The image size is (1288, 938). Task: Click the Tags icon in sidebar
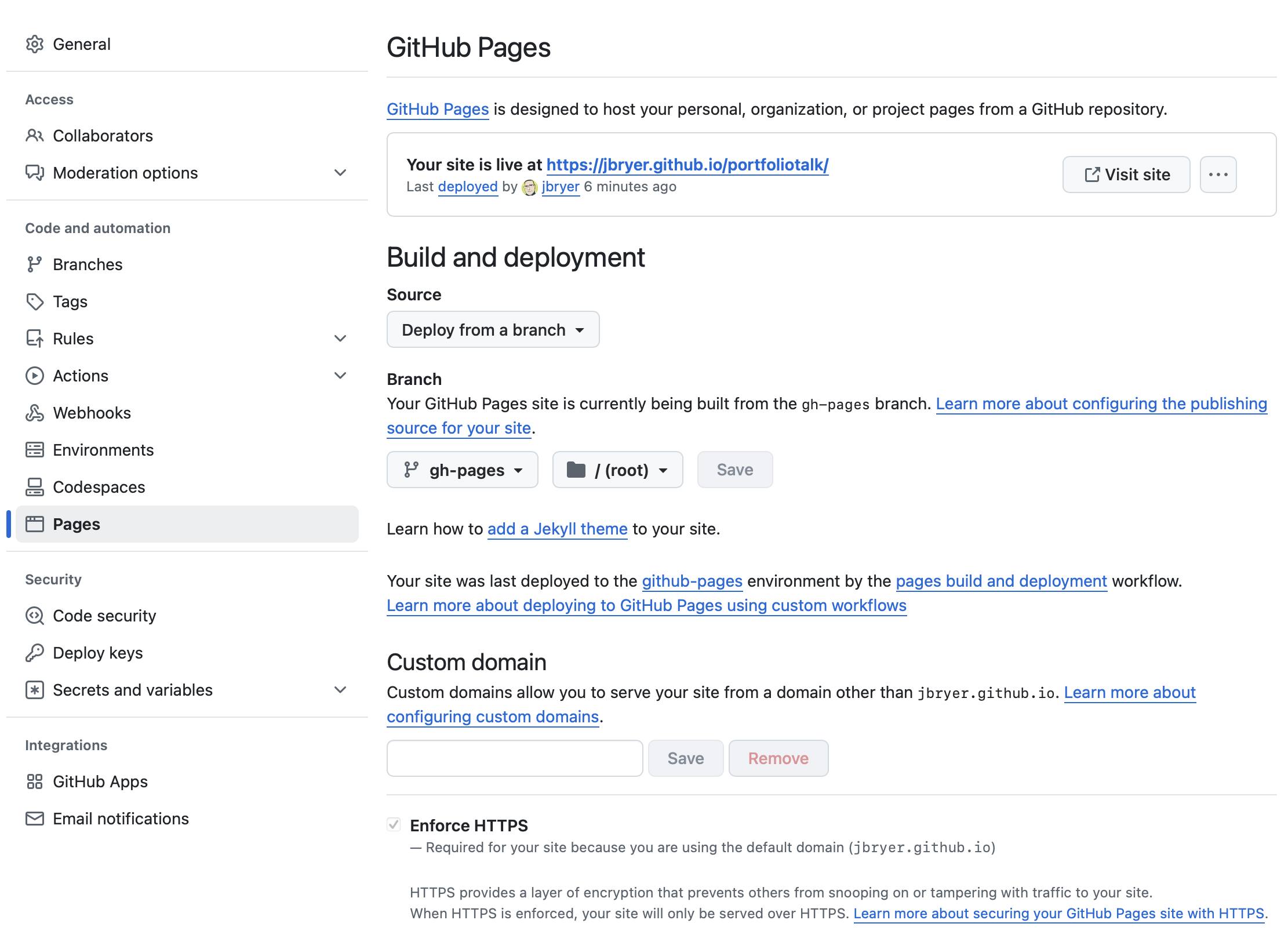[35, 301]
